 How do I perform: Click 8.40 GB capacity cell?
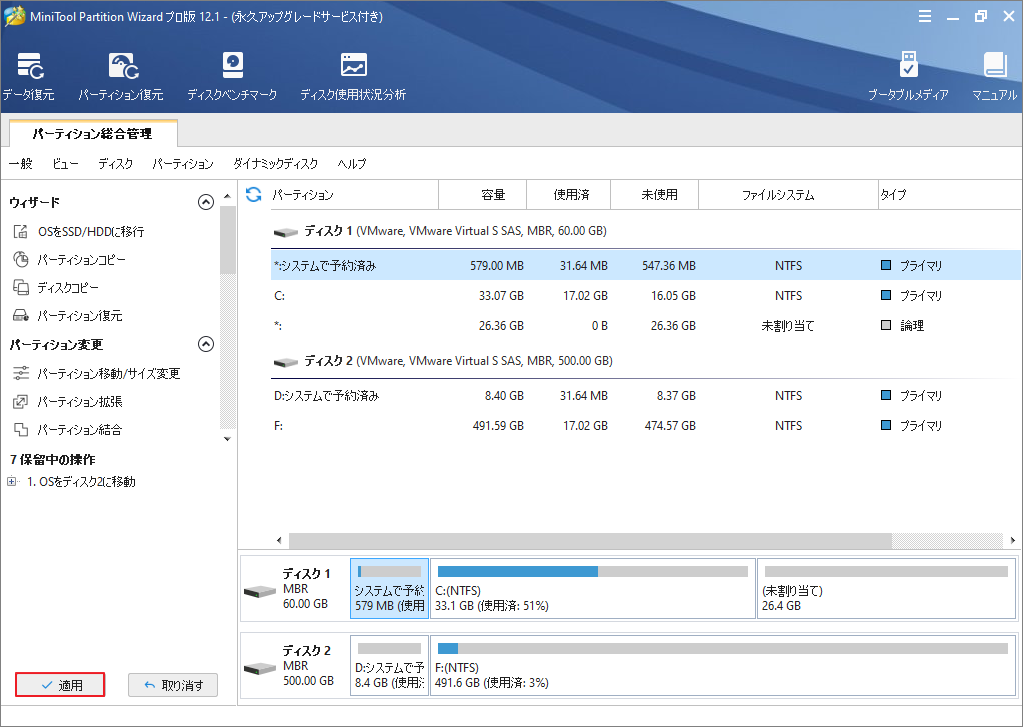(504, 395)
